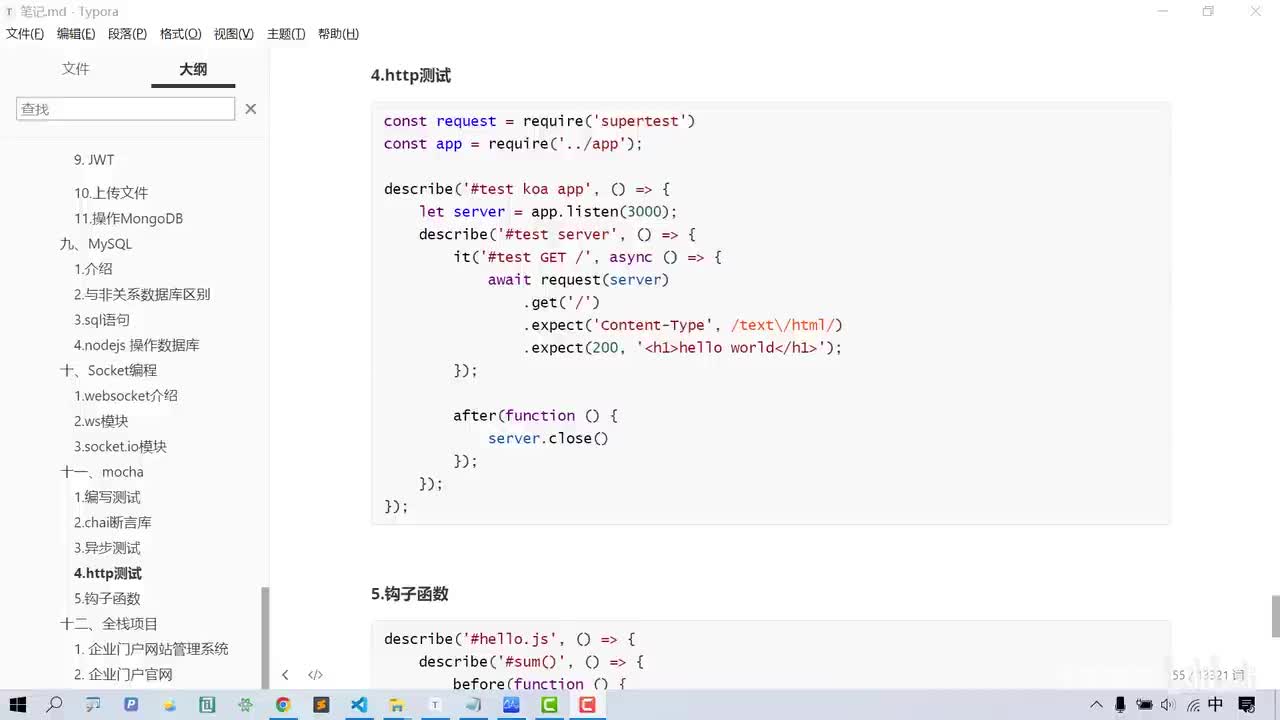
Task: Select 十二、全栈项目 outline heading
Action: click(109, 624)
